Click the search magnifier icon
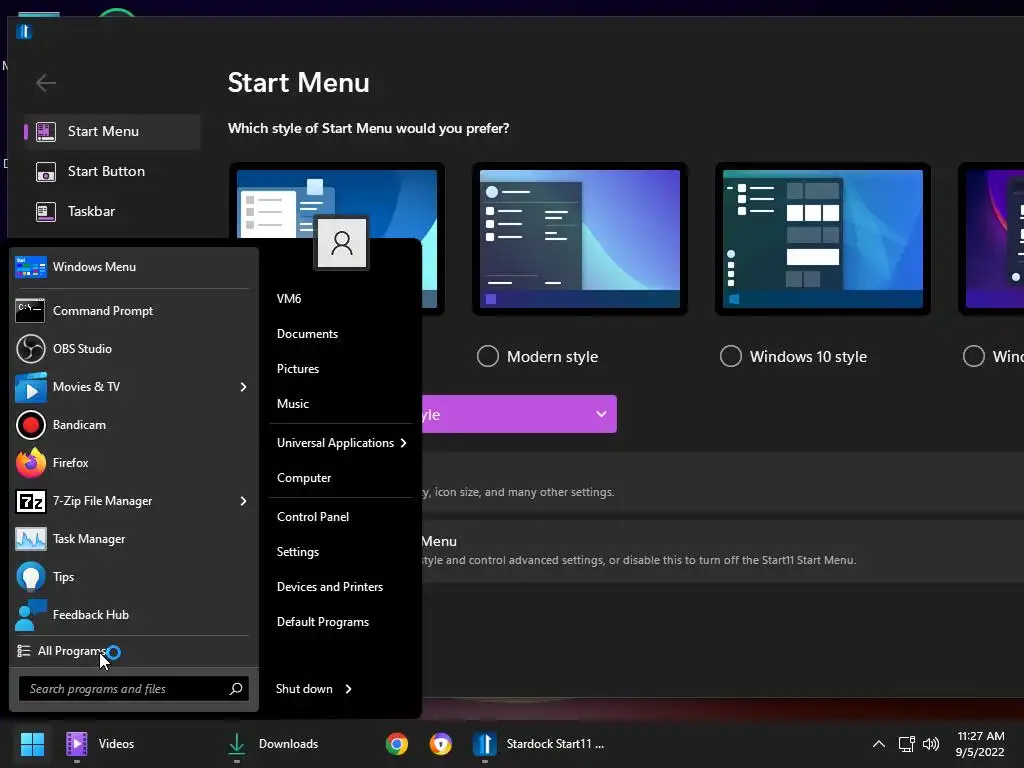Viewport: 1024px width, 768px height. pyautogui.click(x=236, y=689)
